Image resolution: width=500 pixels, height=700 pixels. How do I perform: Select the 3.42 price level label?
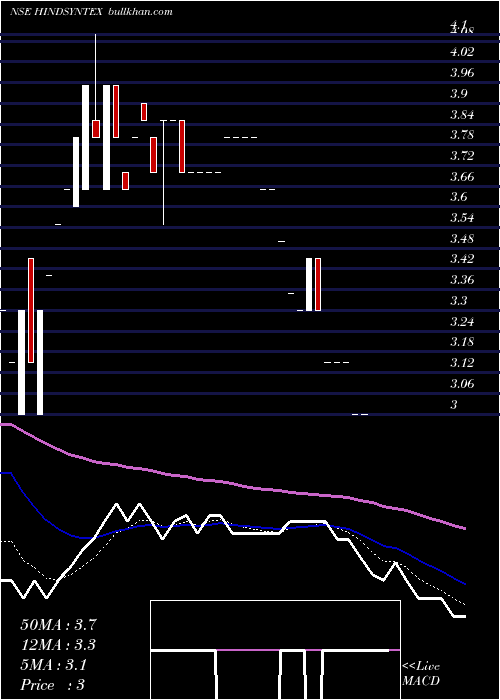(x=462, y=259)
